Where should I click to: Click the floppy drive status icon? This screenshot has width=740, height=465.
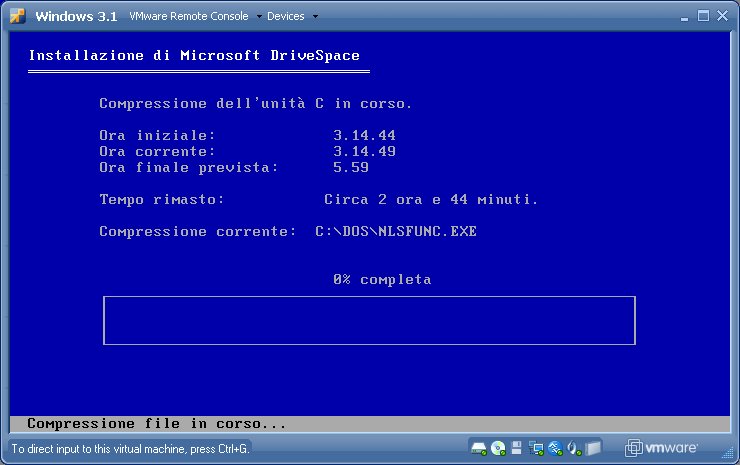click(517, 448)
